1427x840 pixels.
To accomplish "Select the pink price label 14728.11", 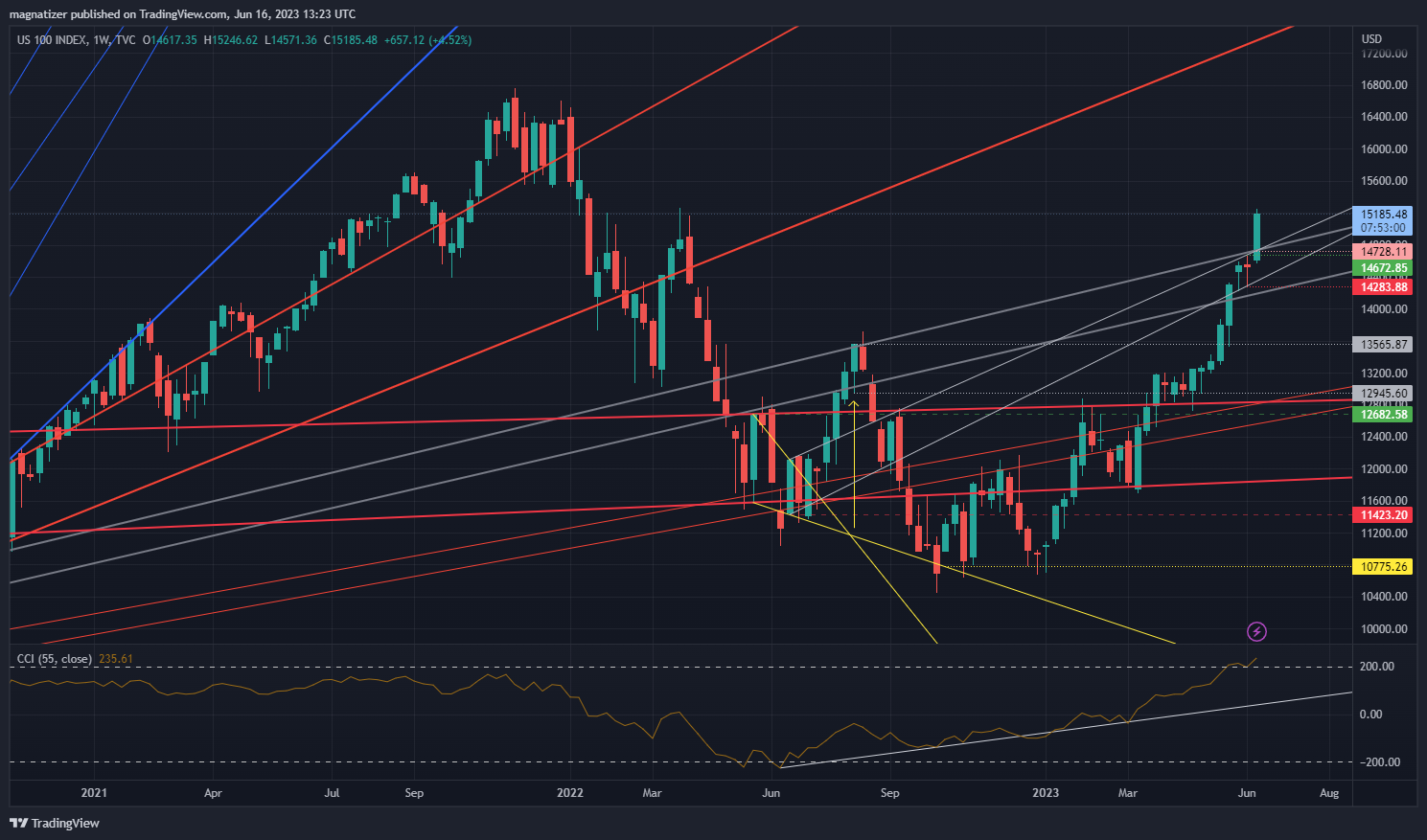I will tap(1384, 252).
